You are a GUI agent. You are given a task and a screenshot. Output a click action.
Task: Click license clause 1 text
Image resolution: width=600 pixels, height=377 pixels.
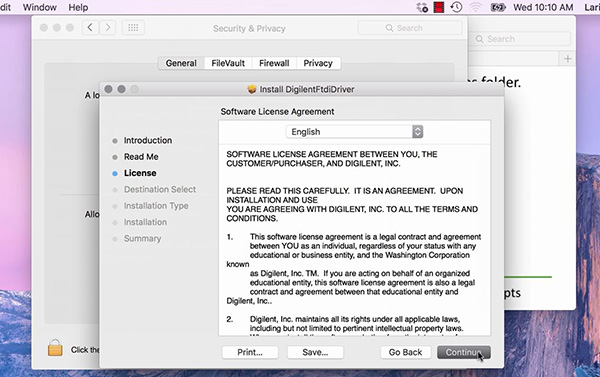(x=354, y=269)
